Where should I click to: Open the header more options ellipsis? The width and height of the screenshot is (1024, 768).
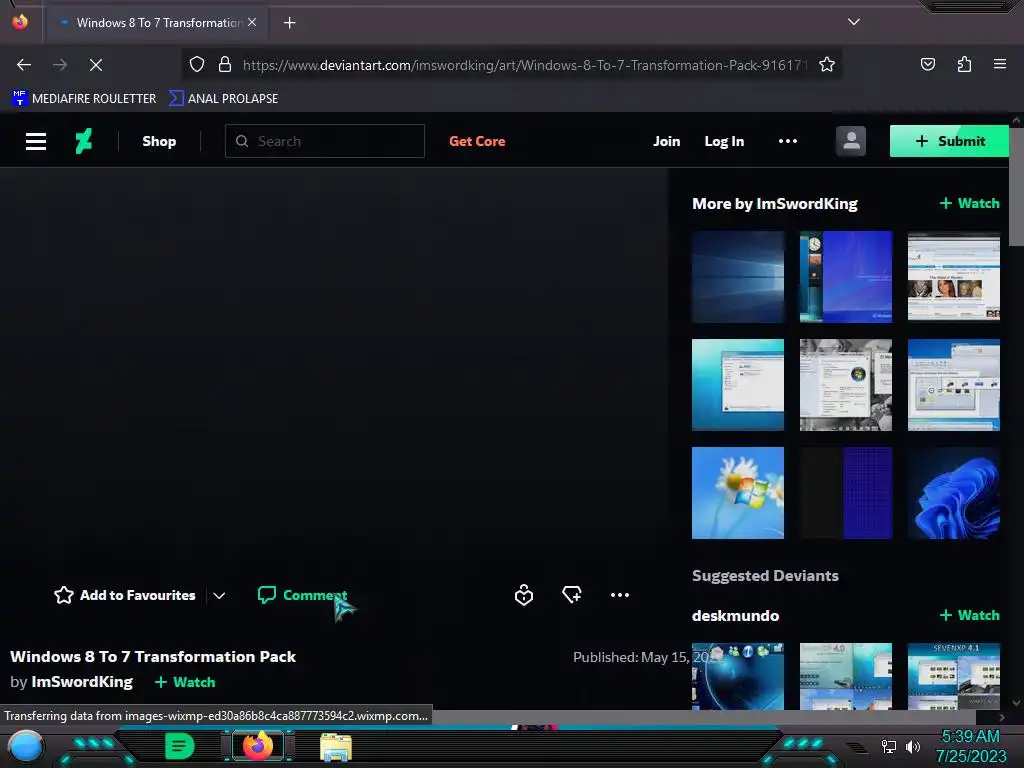click(788, 141)
